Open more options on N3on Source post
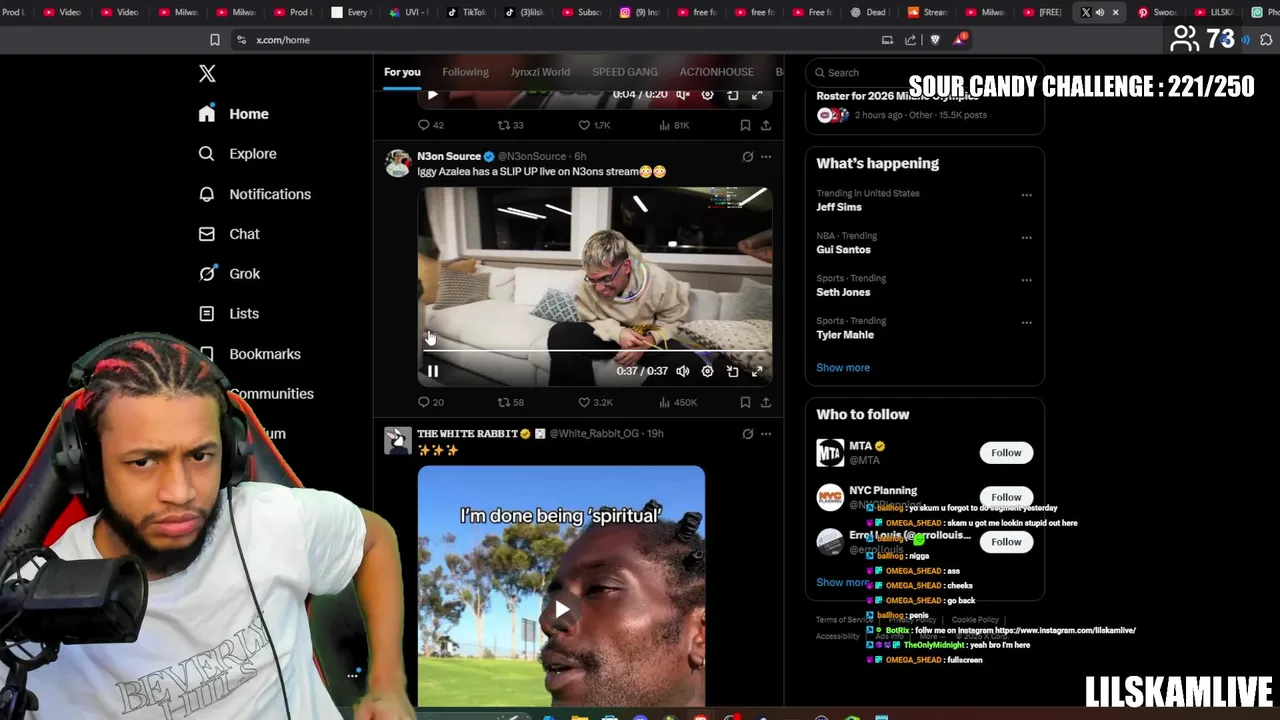This screenshot has width=1280, height=720. pos(766,157)
